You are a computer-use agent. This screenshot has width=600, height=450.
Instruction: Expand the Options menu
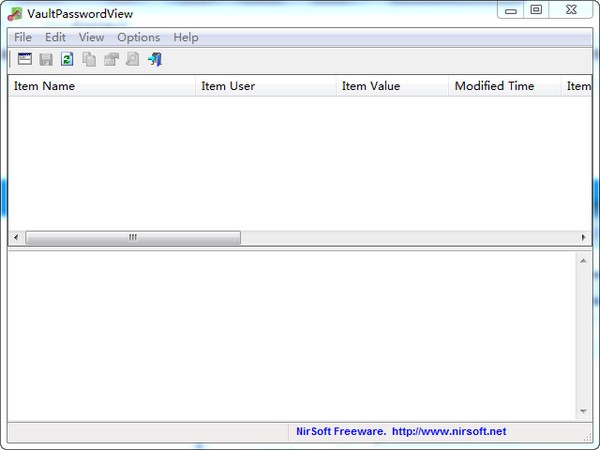click(138, 37)
